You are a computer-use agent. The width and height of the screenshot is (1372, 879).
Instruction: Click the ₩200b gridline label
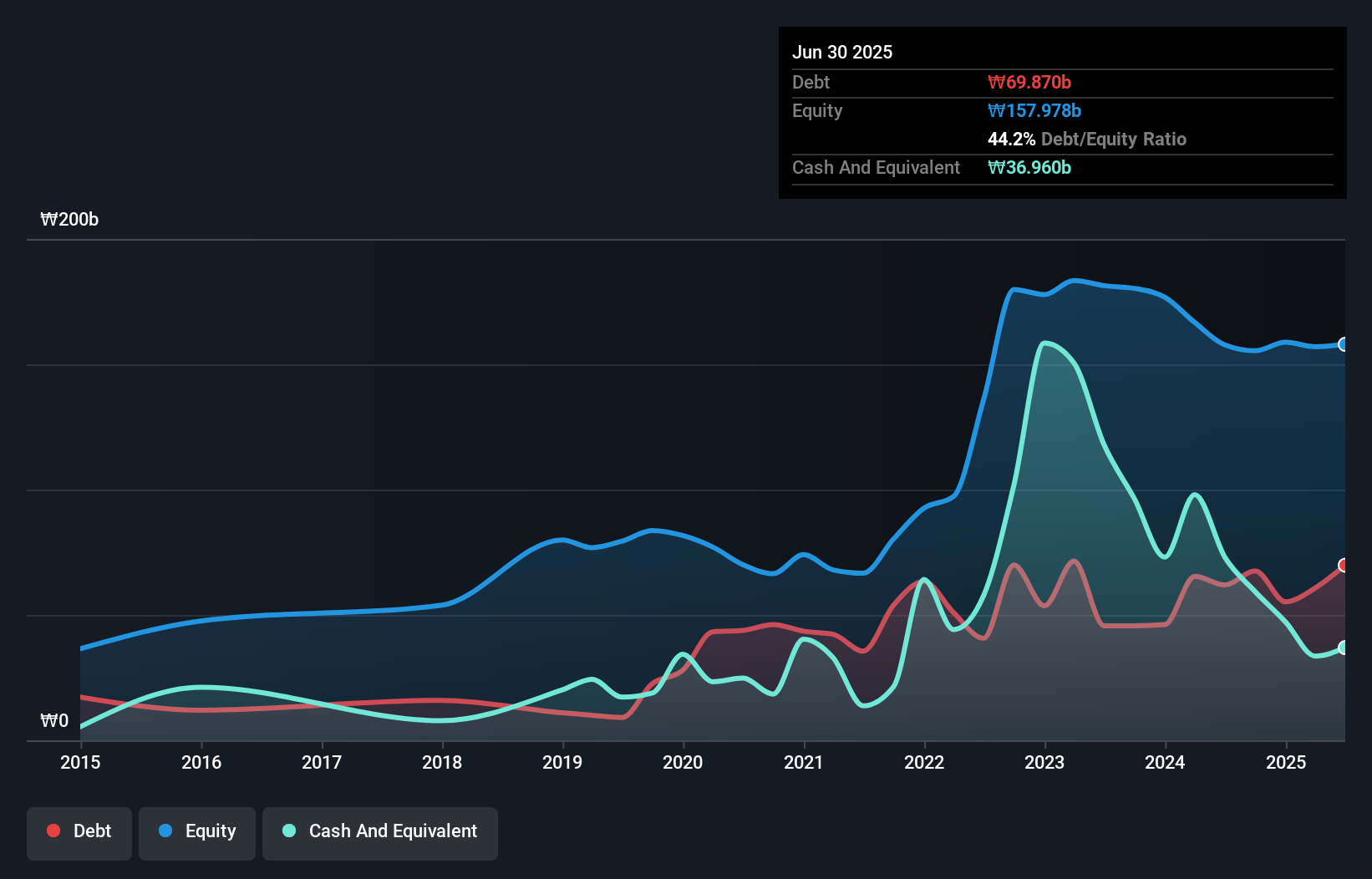[x=69, y=220]
